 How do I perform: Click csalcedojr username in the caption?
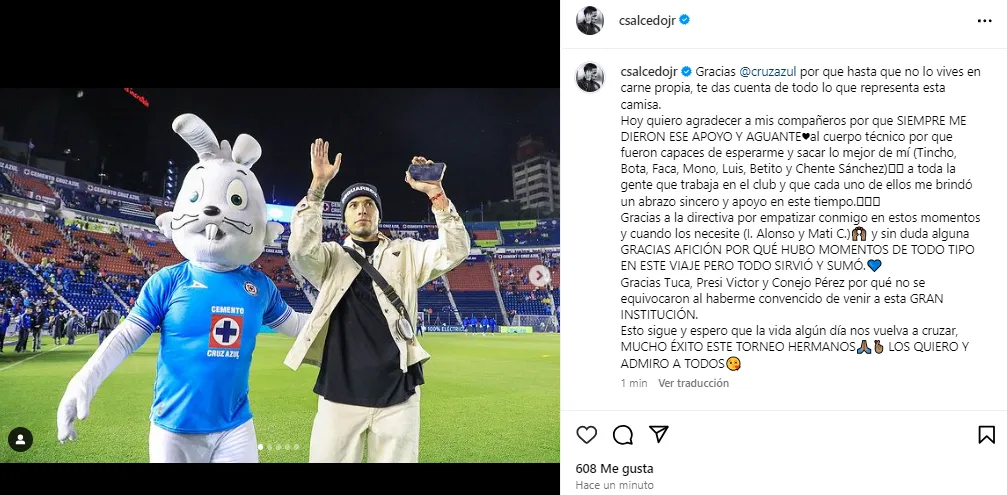pos(649,71)
